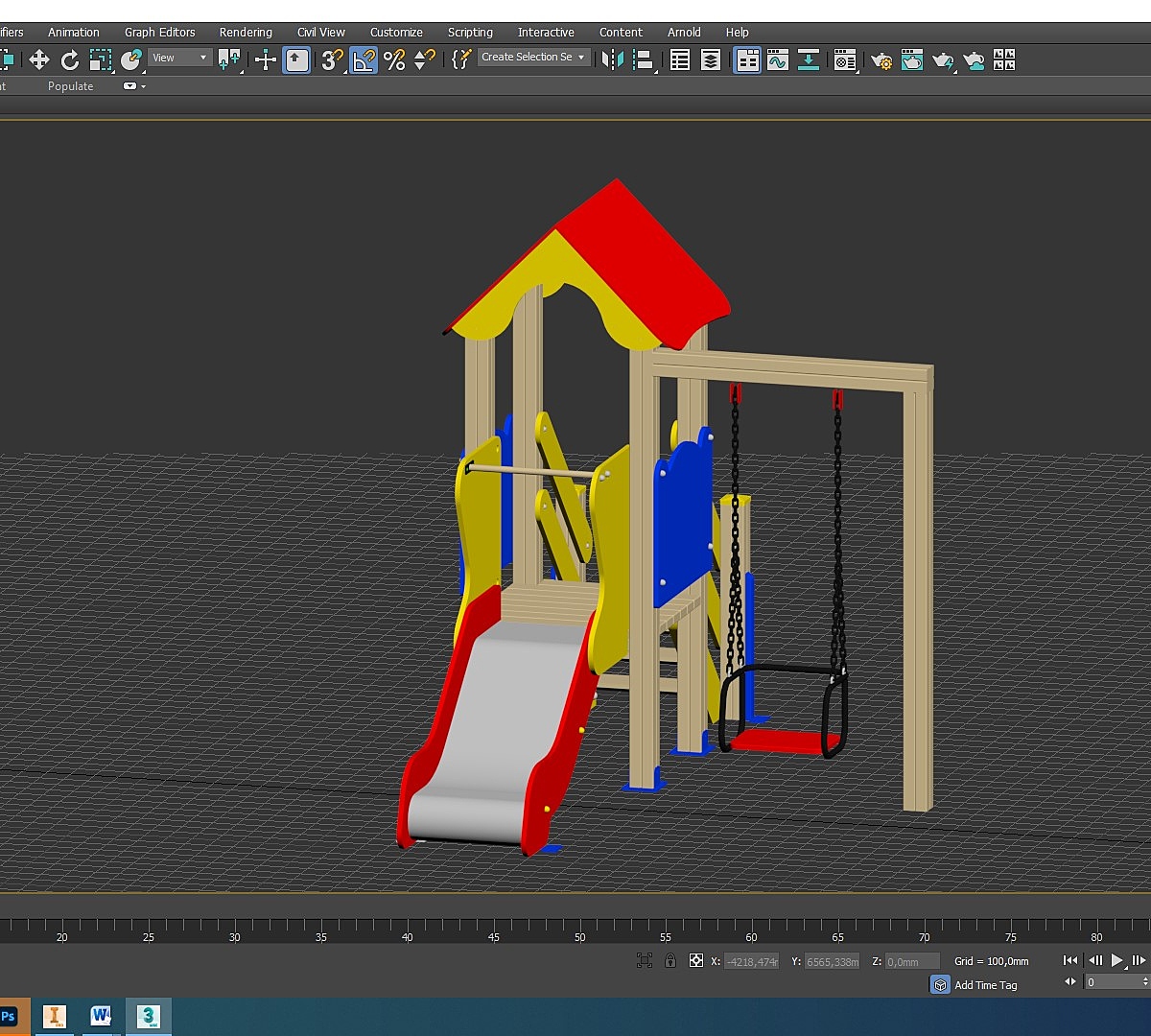This screenshot has height=1036, width=1151.
Task: Switch to Word in the taskbar
Action: click(x=101, y=1016)
